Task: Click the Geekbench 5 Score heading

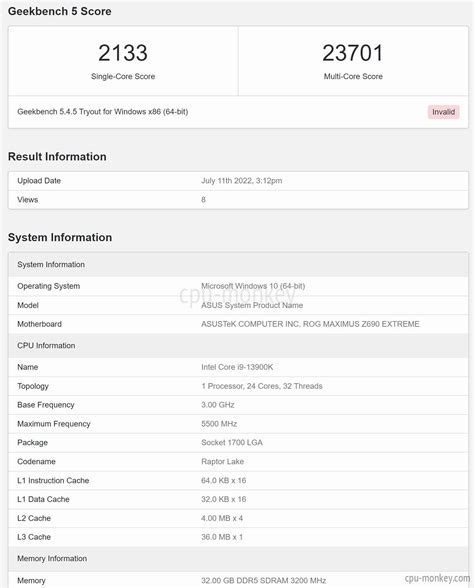Action: tap(60, 11)
